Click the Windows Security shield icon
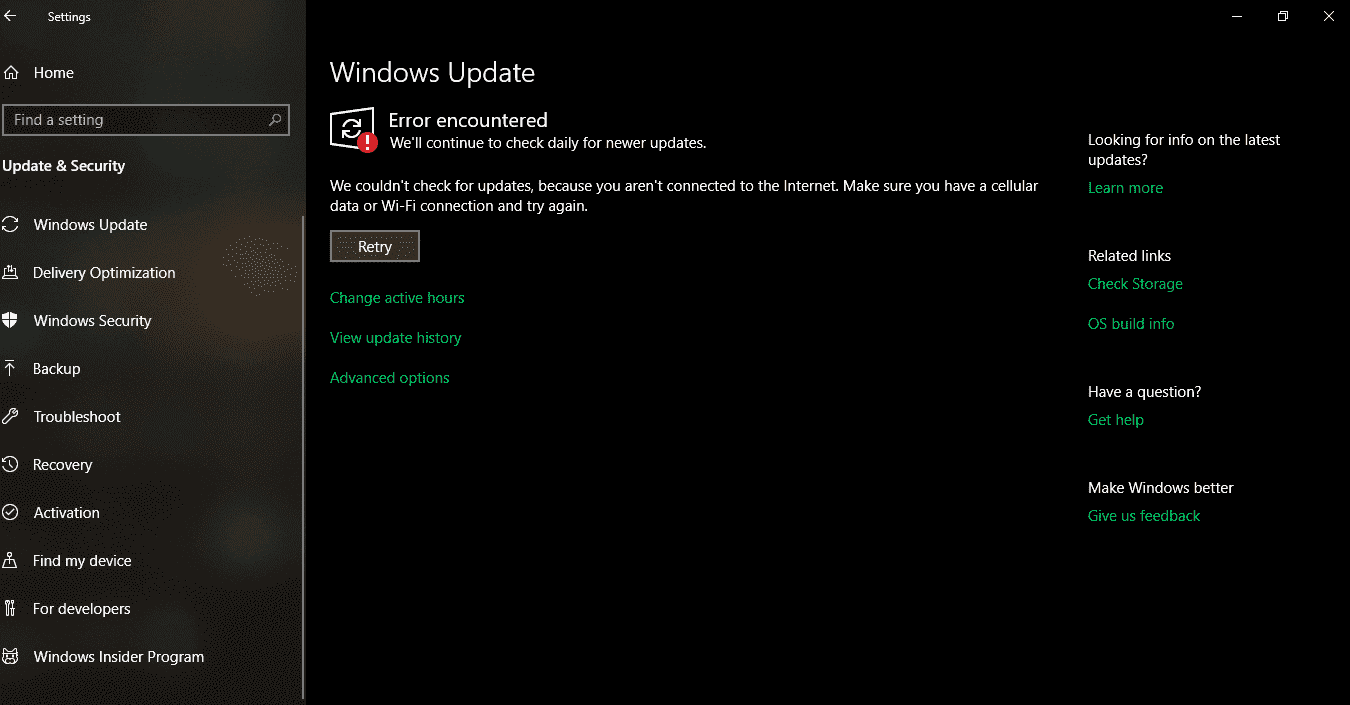 (x=11, y=321)
